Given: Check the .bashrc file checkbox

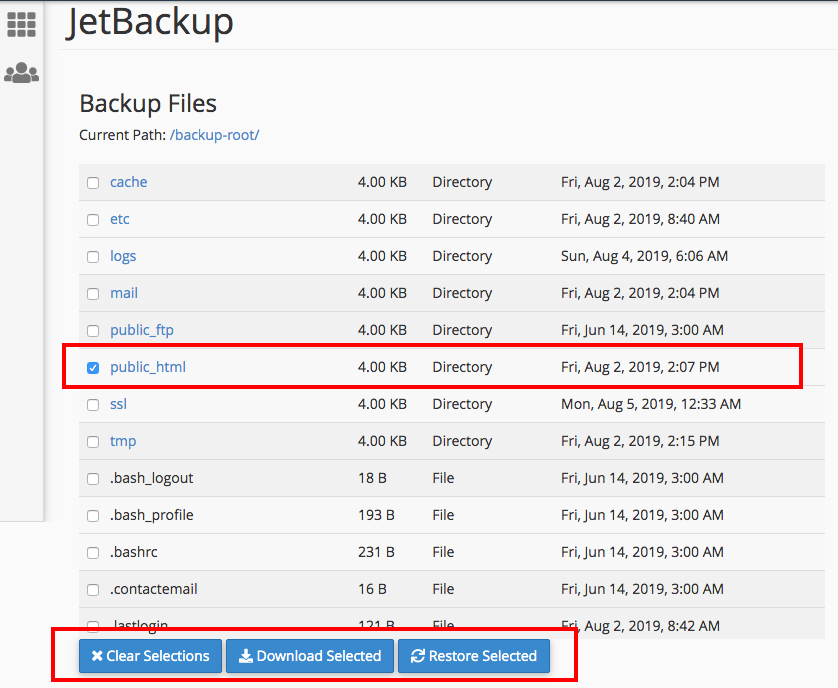Looking at the screenshot, I should click(x=93, y=553).
